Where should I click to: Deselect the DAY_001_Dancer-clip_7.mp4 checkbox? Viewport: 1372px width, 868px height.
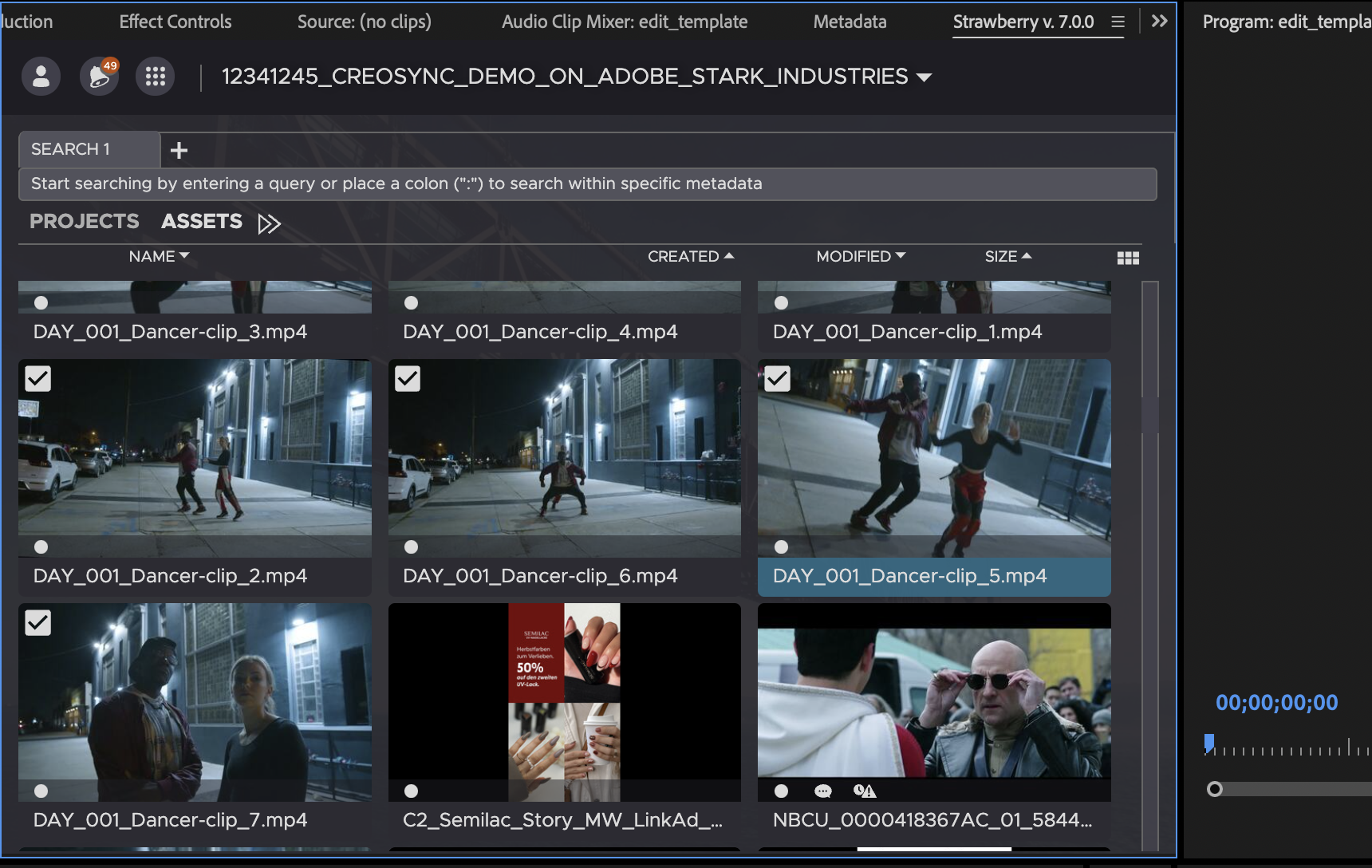38,622
